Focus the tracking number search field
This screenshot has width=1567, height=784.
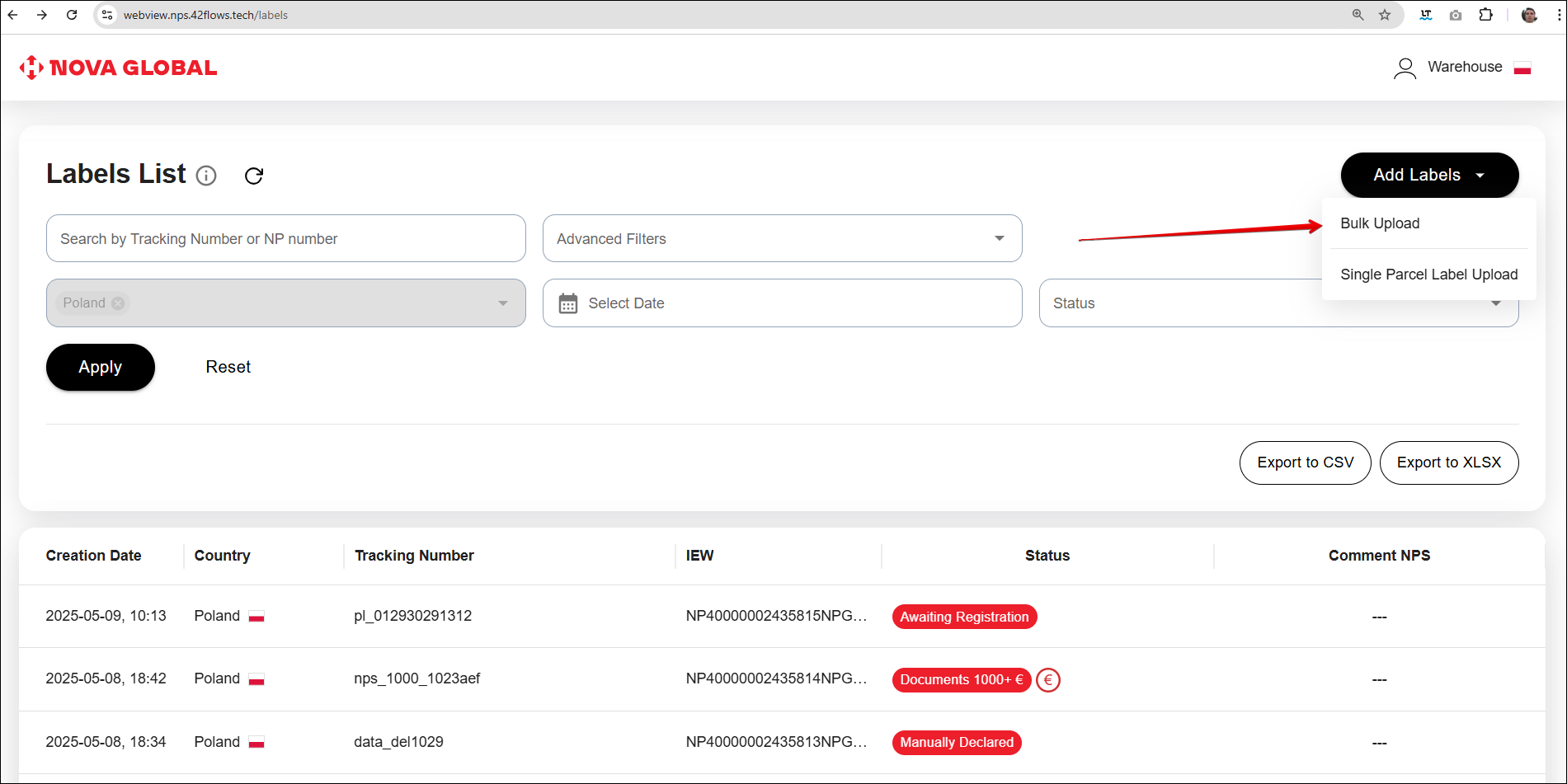(x=285, y=238)
